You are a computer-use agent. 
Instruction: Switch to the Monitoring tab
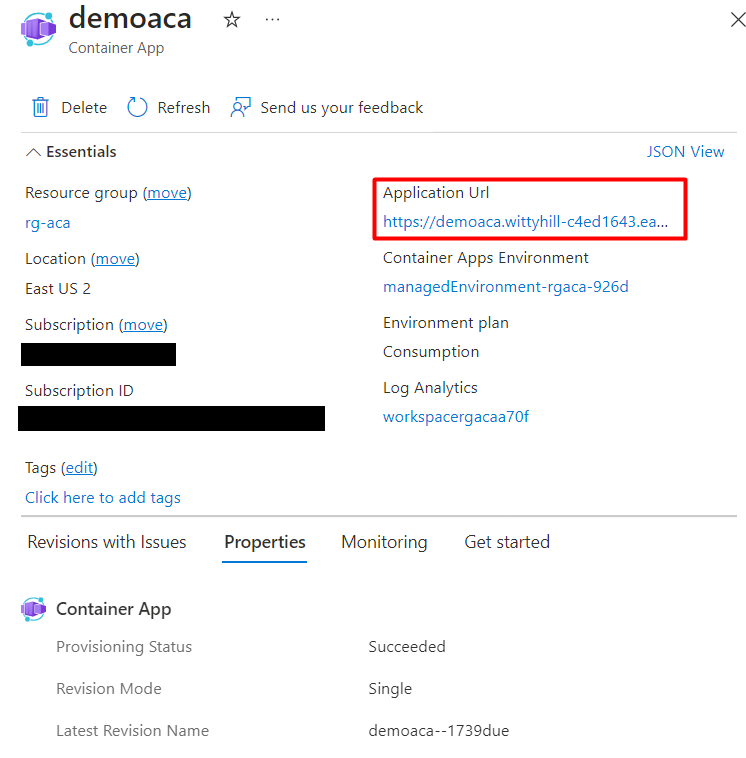pyautogui.click(x=384, y=542)
